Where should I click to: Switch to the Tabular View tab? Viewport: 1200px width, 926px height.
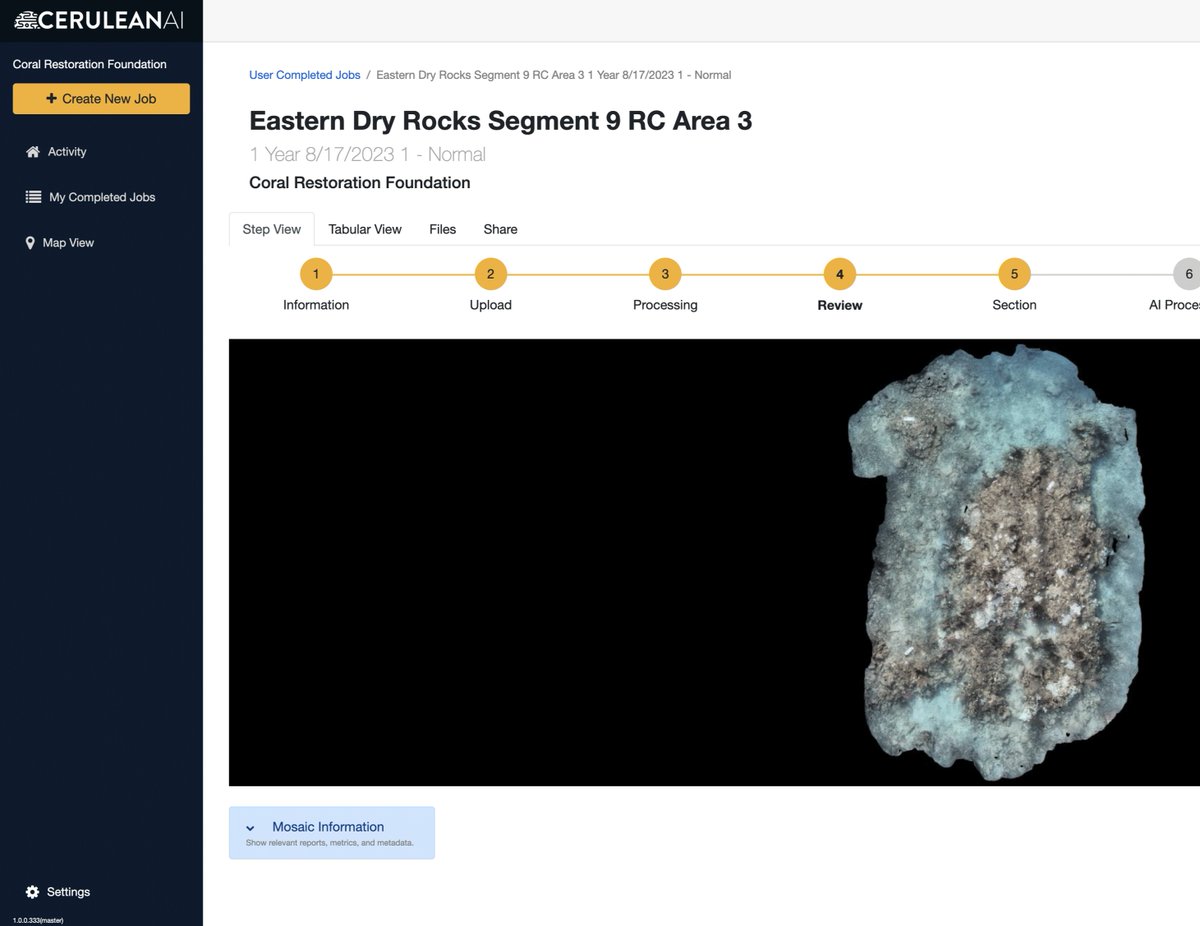(364, 229)
